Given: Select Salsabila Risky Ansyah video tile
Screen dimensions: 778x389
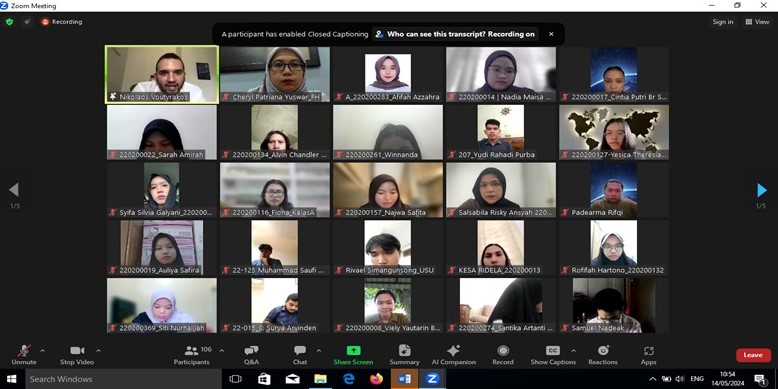Looking at the screenshot, I should 501,190.
